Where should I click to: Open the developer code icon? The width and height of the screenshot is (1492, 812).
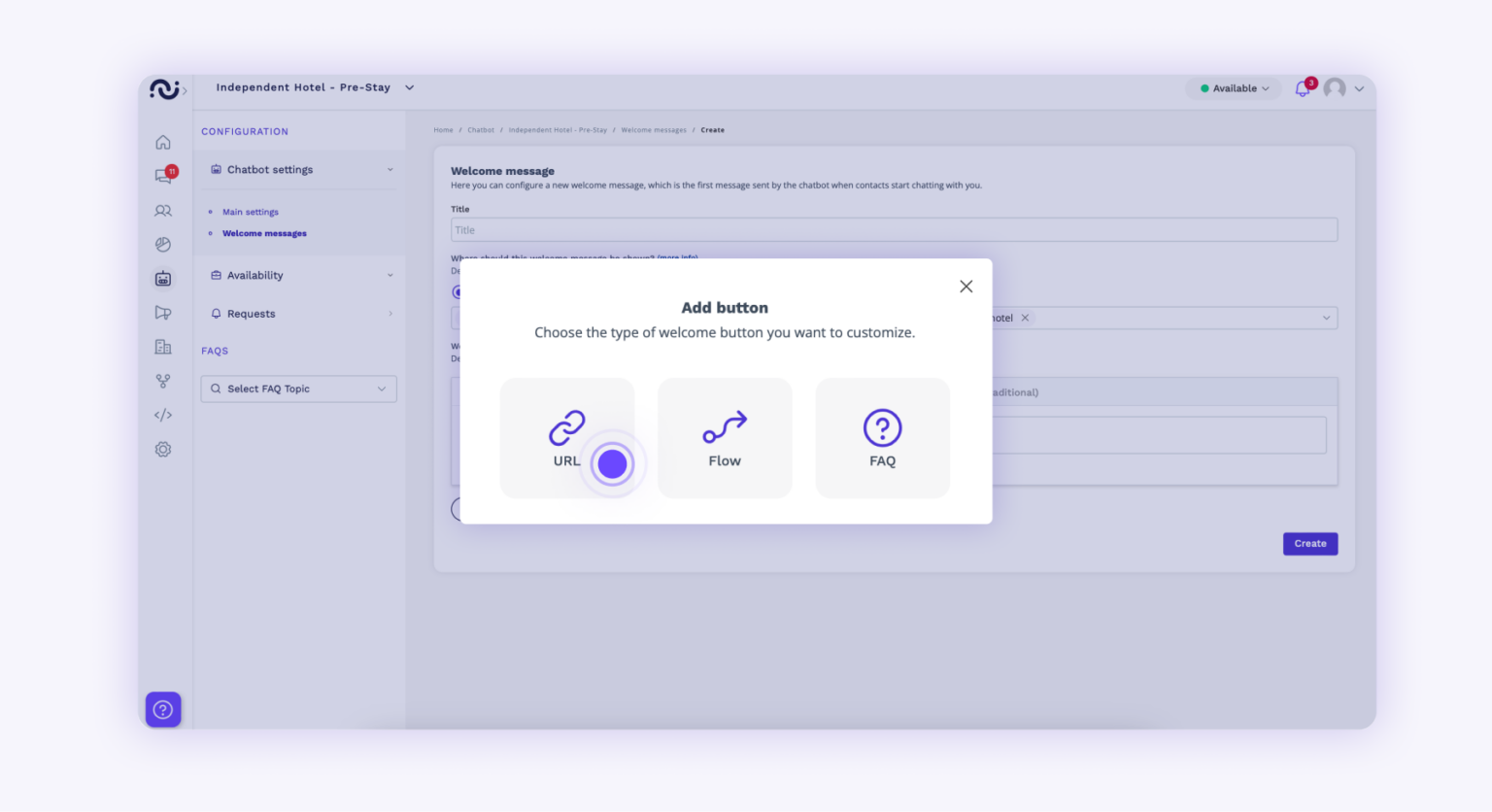tap(162, 415)
